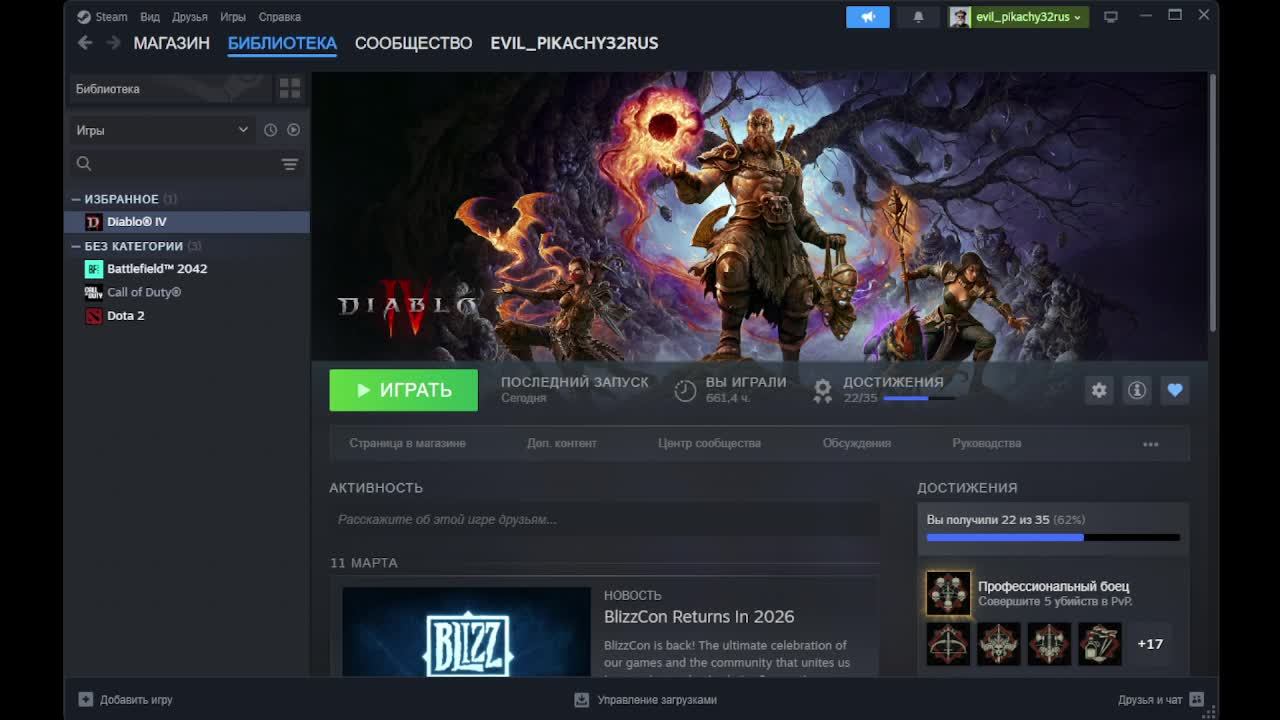Click the Call of Duty game icon
This screenshot has height=720, width=1280.
click(93, 292)
